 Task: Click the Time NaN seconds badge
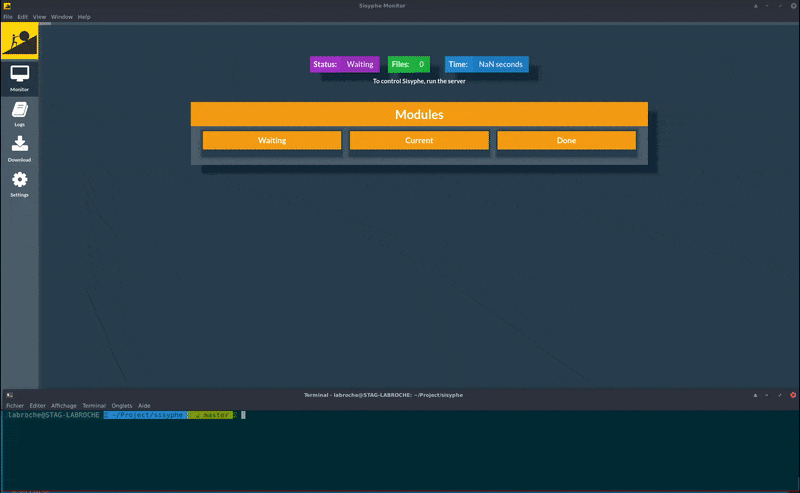click(x=487, y=64)
